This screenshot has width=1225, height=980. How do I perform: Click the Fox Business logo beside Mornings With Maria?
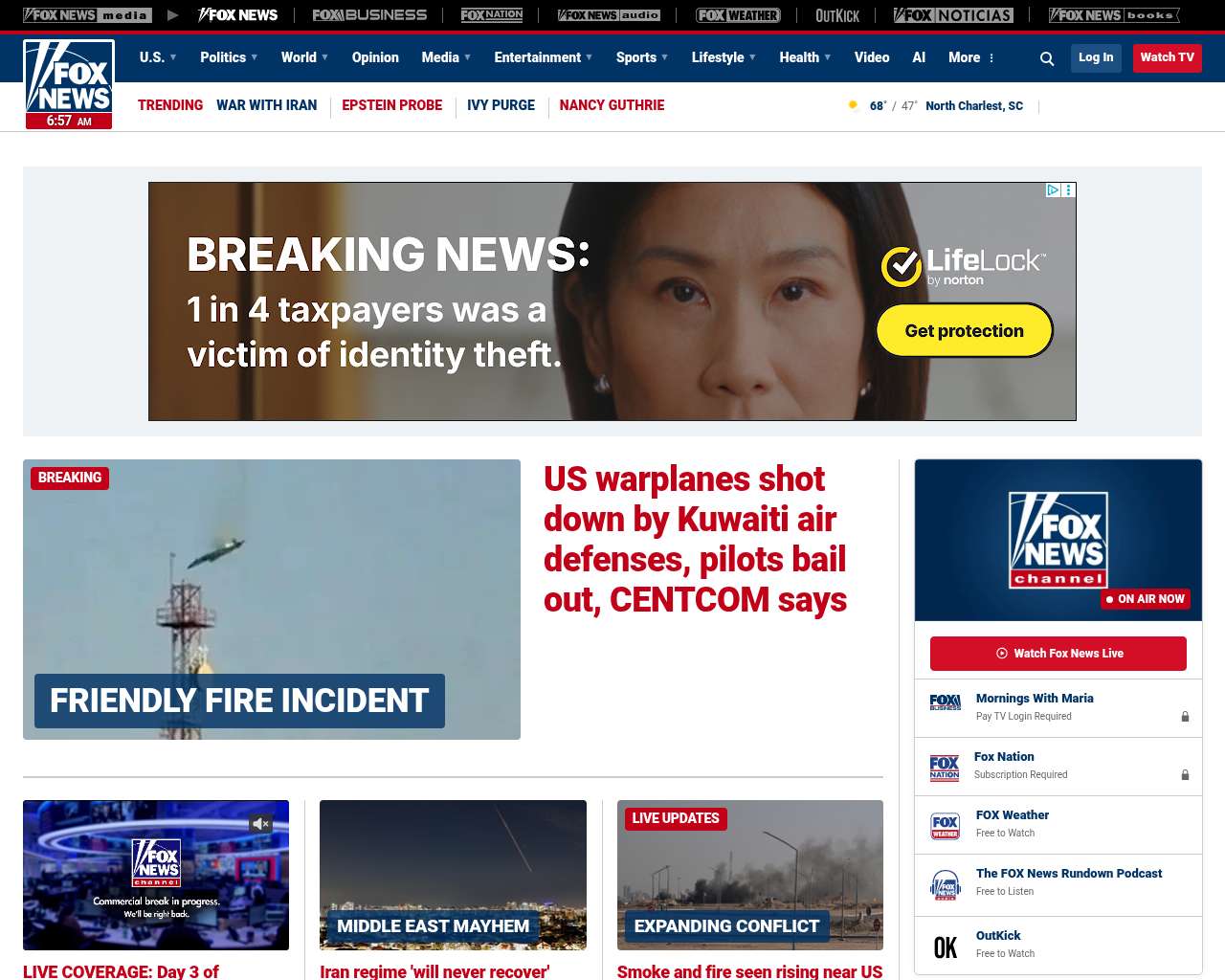tap(946, 702)
